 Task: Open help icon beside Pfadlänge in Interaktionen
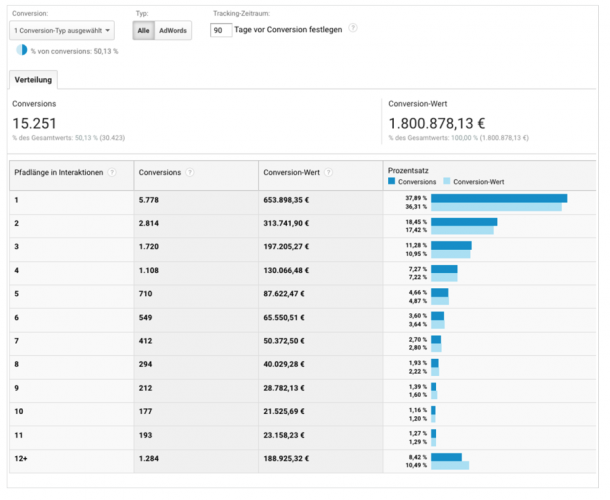(x=112, y=172)
